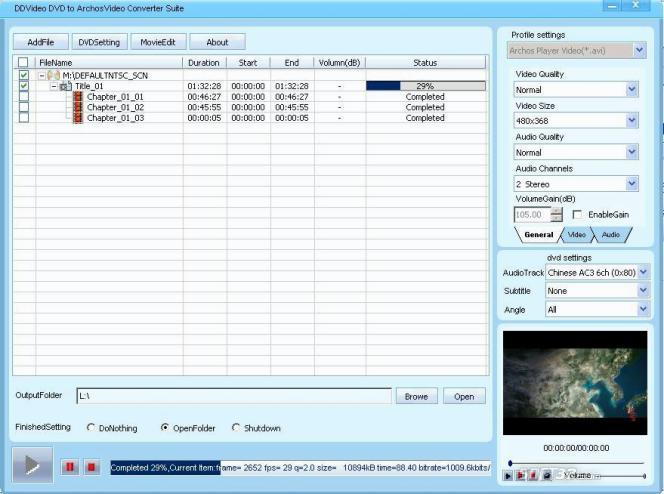Collapse the Title_01 tree node
This screenshot has height=494, width=664.
tap(54, 86)
